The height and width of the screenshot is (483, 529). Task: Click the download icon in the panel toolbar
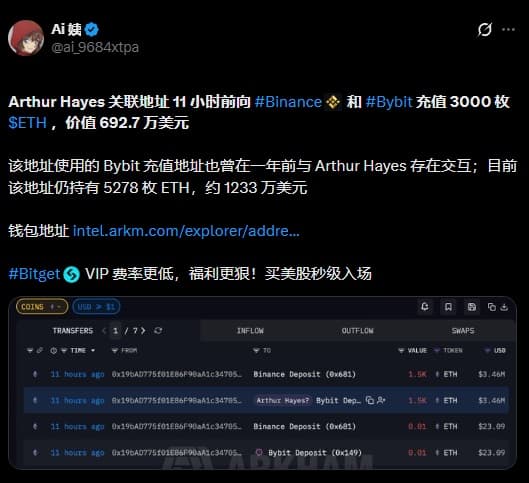point(504,307)
